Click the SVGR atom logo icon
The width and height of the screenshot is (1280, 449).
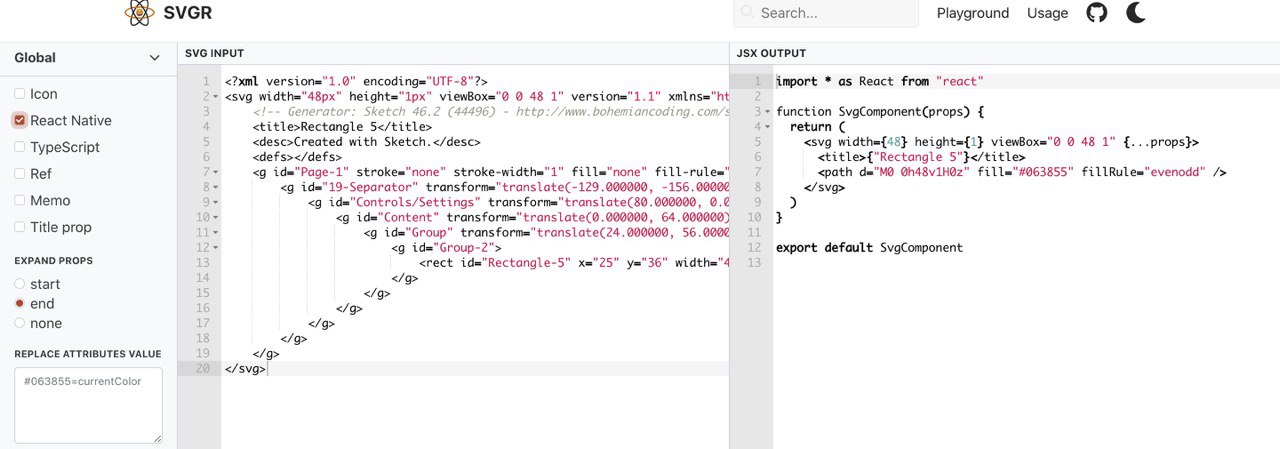pyautogui.click(x=140, y=13)
